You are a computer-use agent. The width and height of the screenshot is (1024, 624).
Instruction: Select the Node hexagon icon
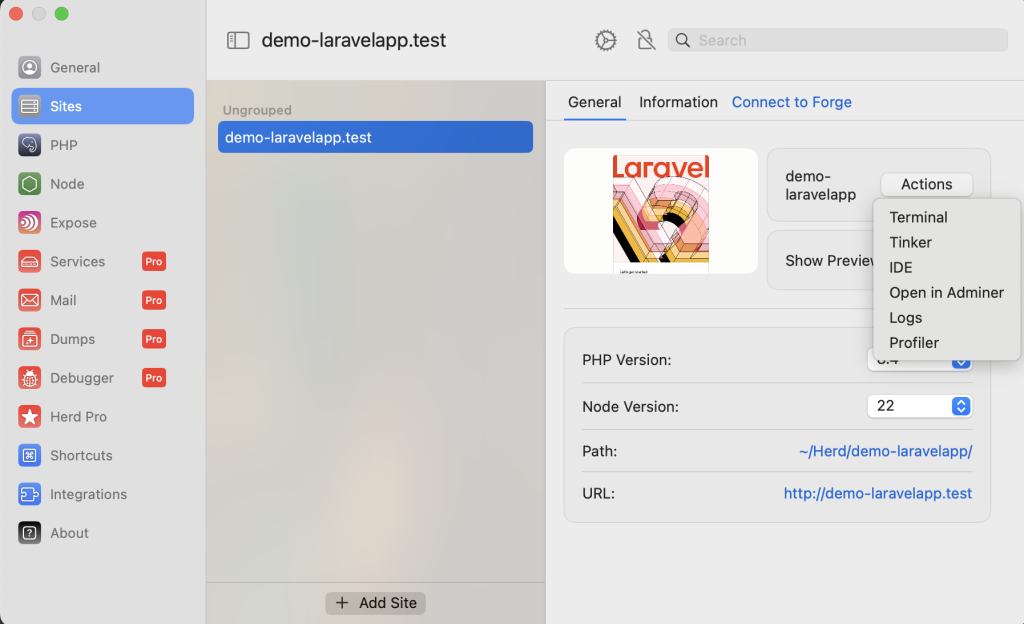[30, 184]
